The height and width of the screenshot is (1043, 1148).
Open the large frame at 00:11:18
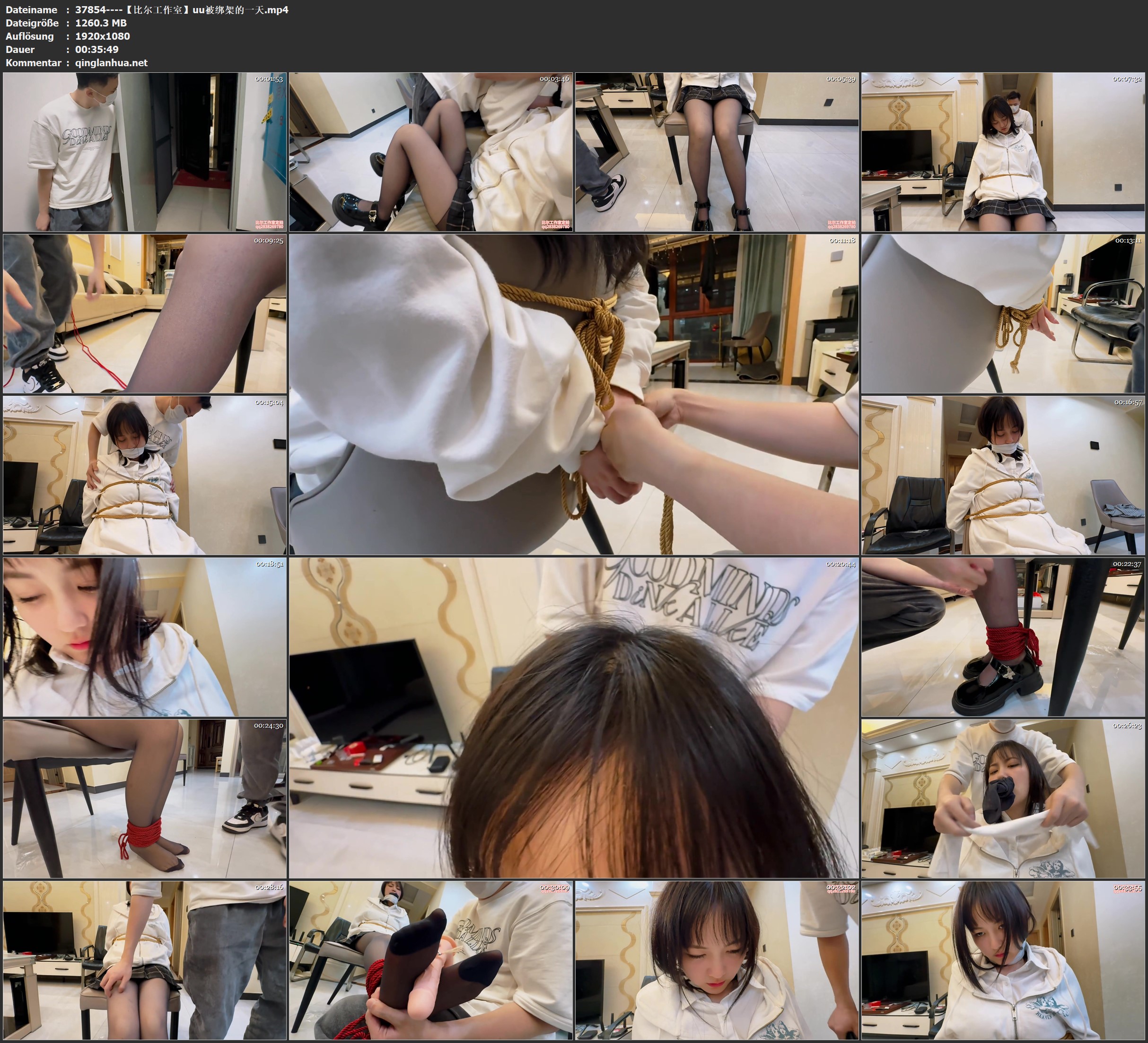[x=573, y=394]
